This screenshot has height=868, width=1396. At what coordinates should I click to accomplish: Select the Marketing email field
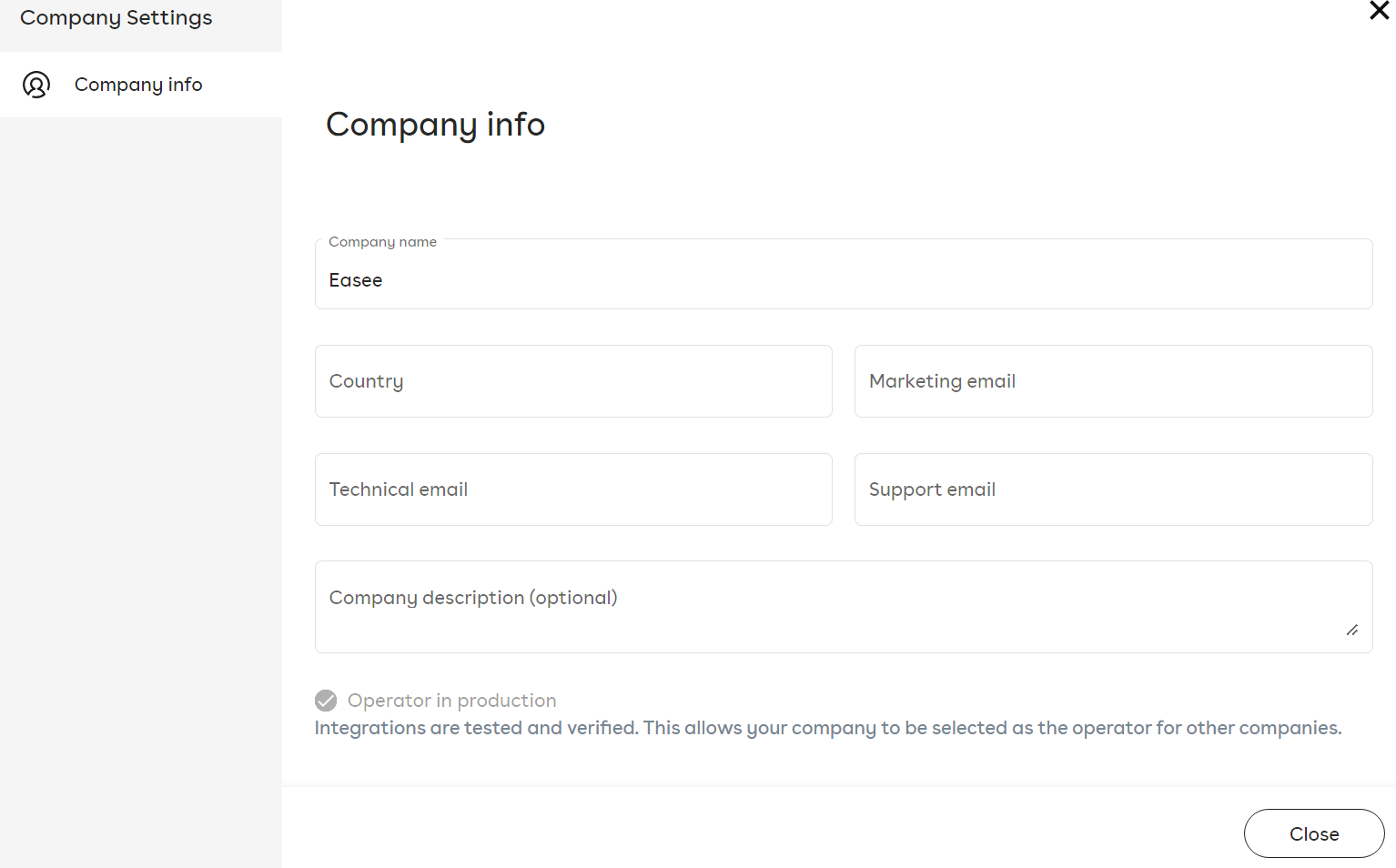click(1113, 381)
